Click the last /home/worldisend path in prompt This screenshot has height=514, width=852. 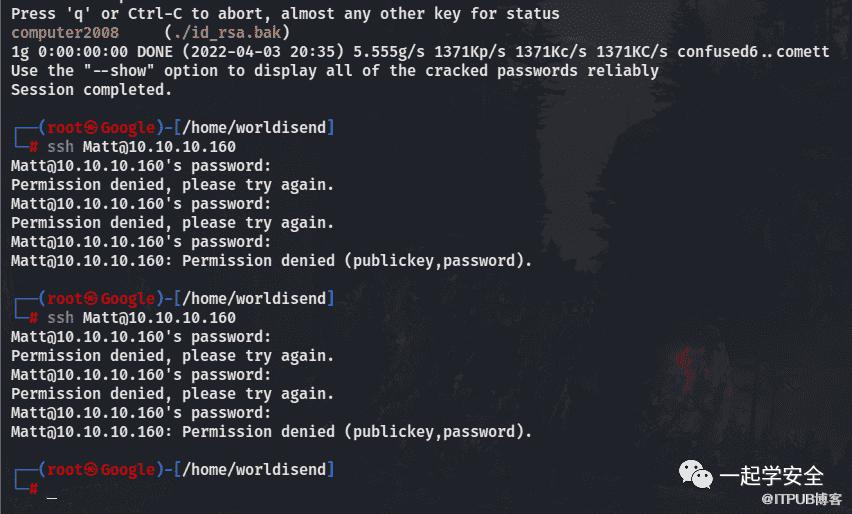254,470
